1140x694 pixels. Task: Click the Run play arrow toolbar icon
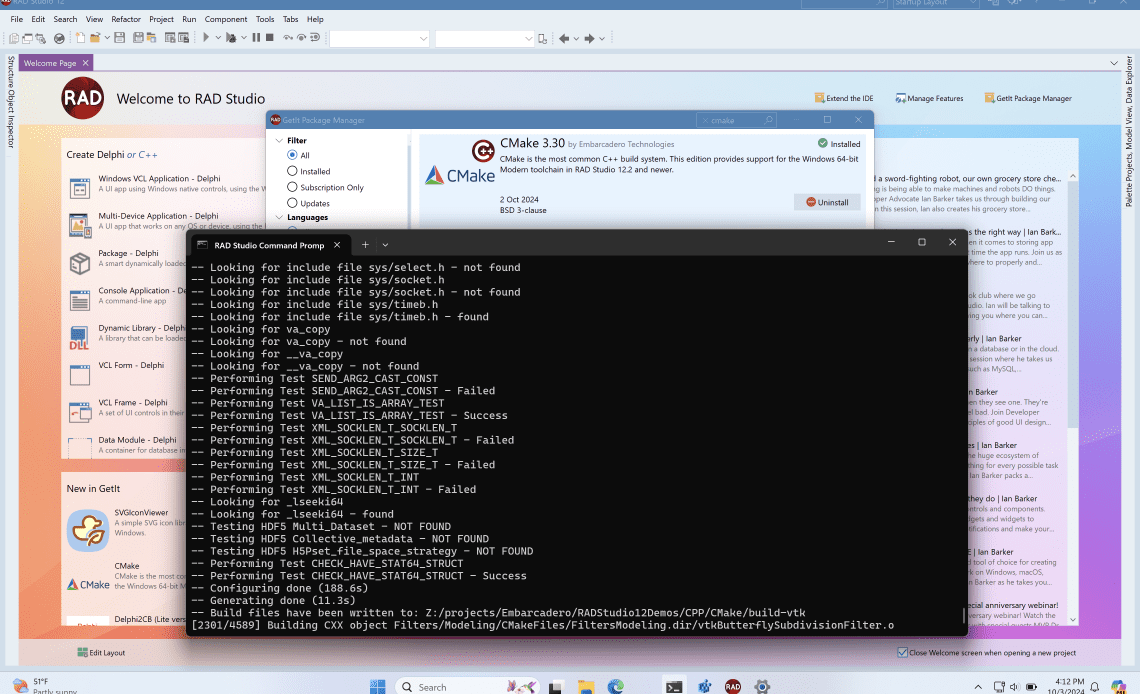206,38
